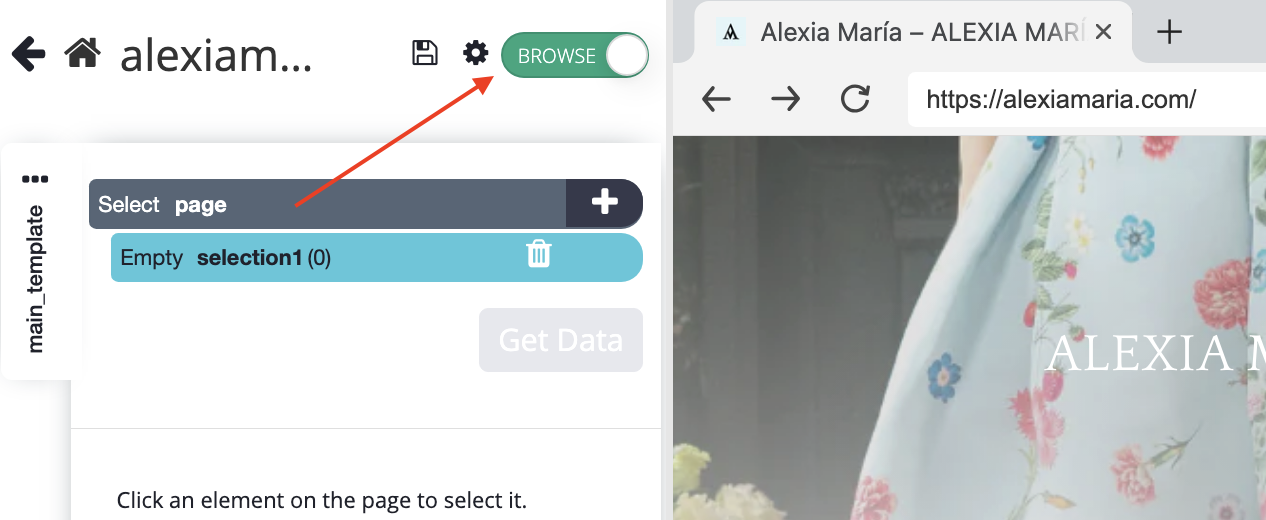This screenshot has width=1266, height=520.
Task: Select the 'Select page' command row
Action: [x=328, y=204]
